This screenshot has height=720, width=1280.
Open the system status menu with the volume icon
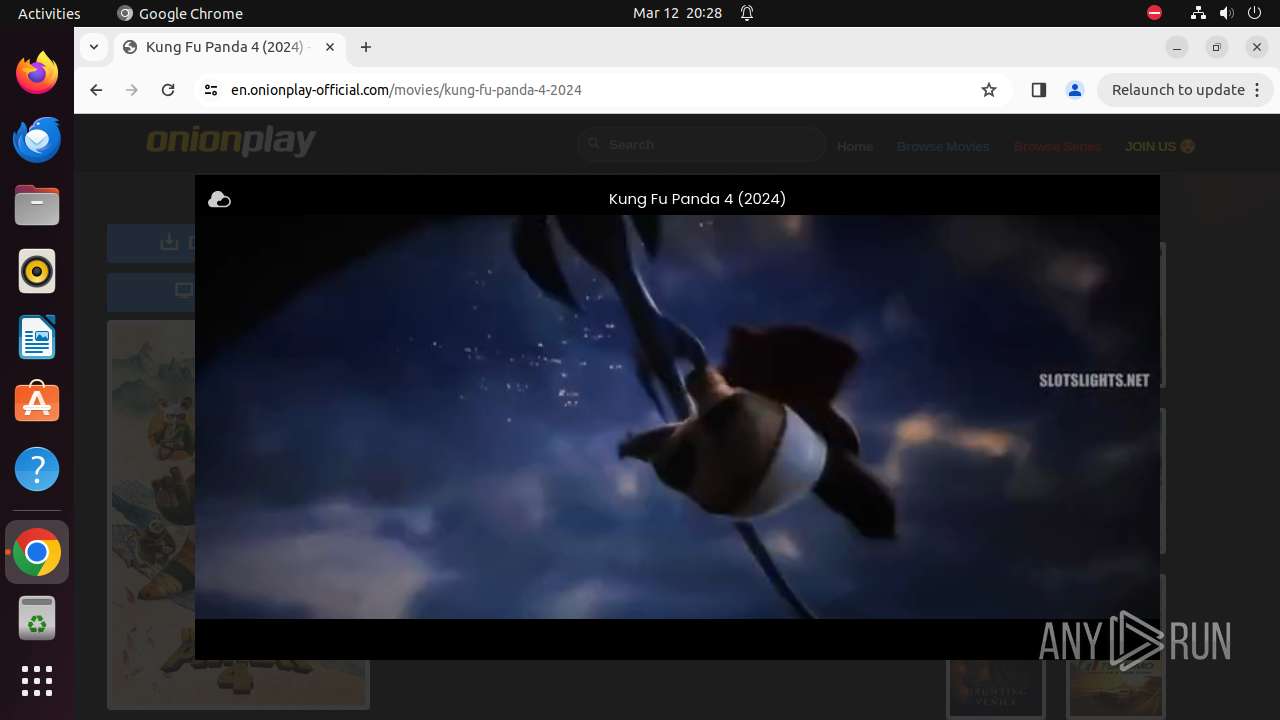pyautogui.click(x=1227, y=13)
